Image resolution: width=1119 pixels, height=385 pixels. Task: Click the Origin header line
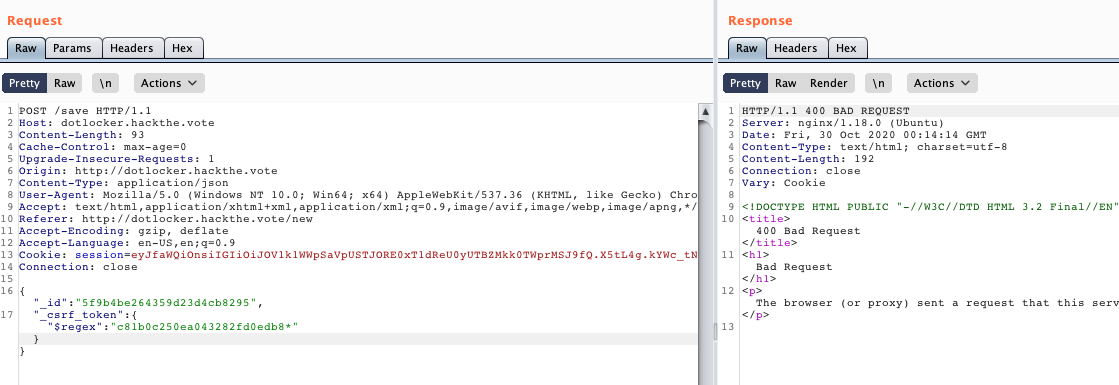148,171
